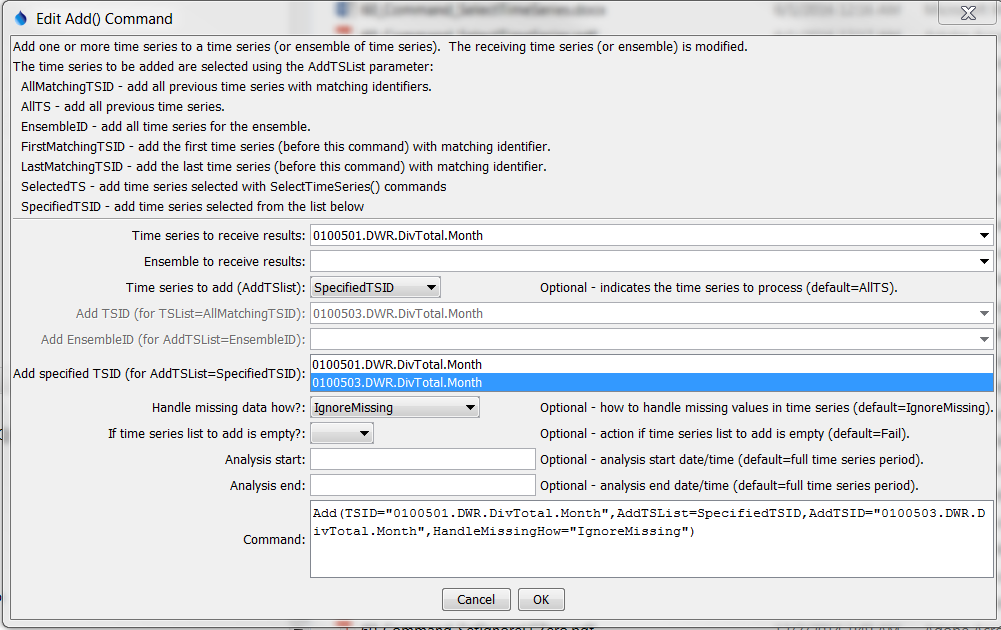Click the 'Ensemble to receive results:' label
This screenshot has height=630, width=1001.
tap(225, 262)
